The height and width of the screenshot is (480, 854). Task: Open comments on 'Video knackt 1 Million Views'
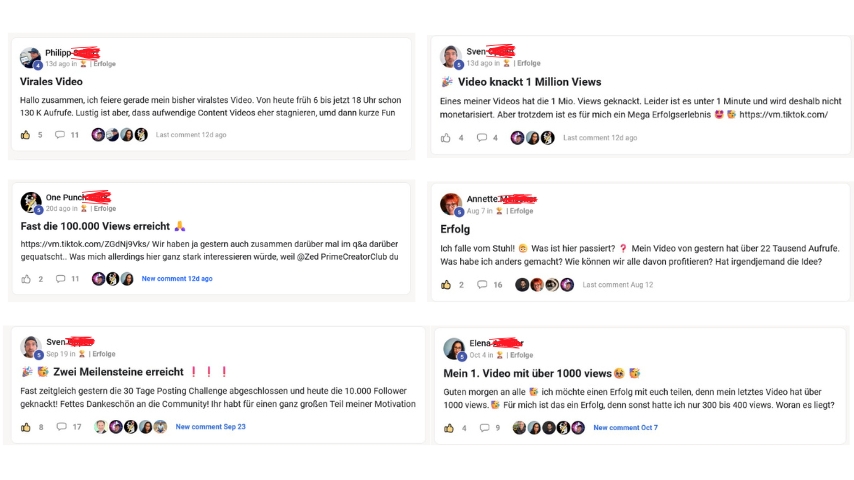(481, 138)
